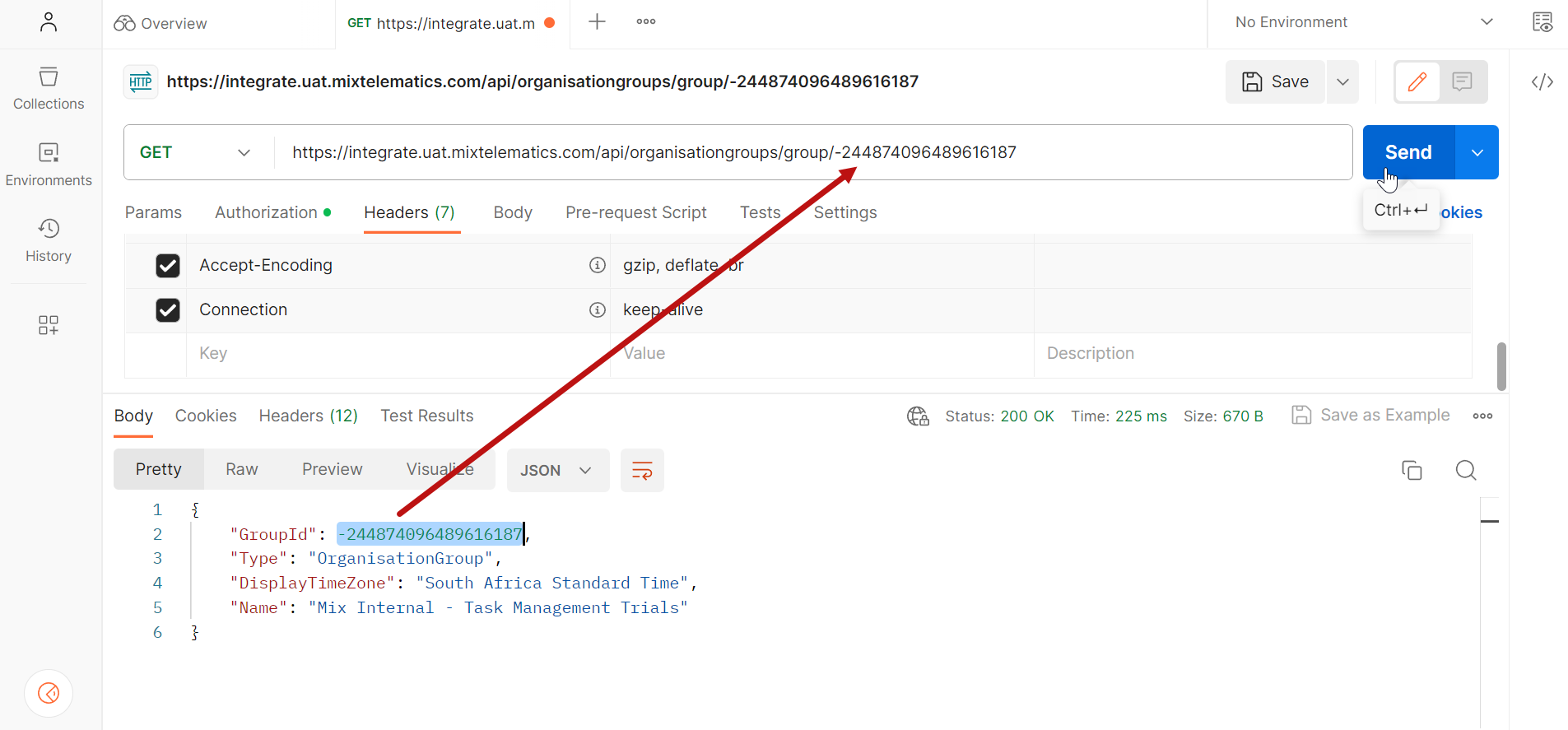
Task: Click the "South Africa Standard Time" value
Action: pos(551,583)
